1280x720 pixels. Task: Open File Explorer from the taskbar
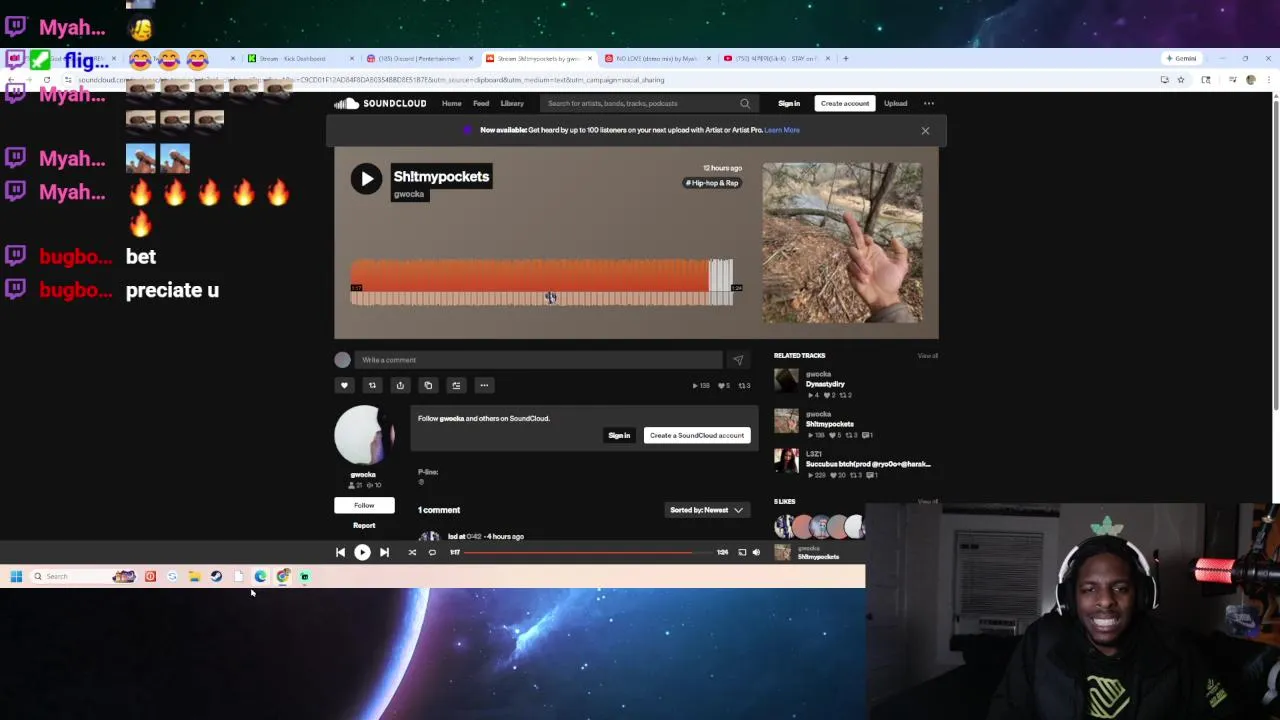194,576
